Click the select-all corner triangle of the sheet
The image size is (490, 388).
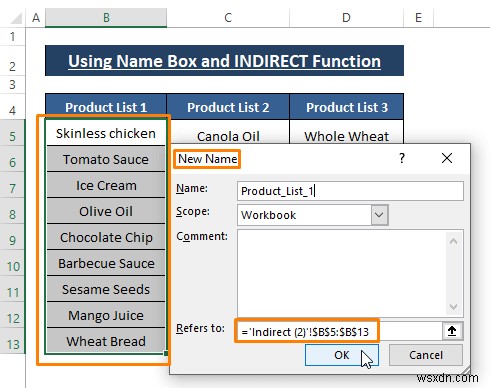pyautogui.click(x=16, y=18)
